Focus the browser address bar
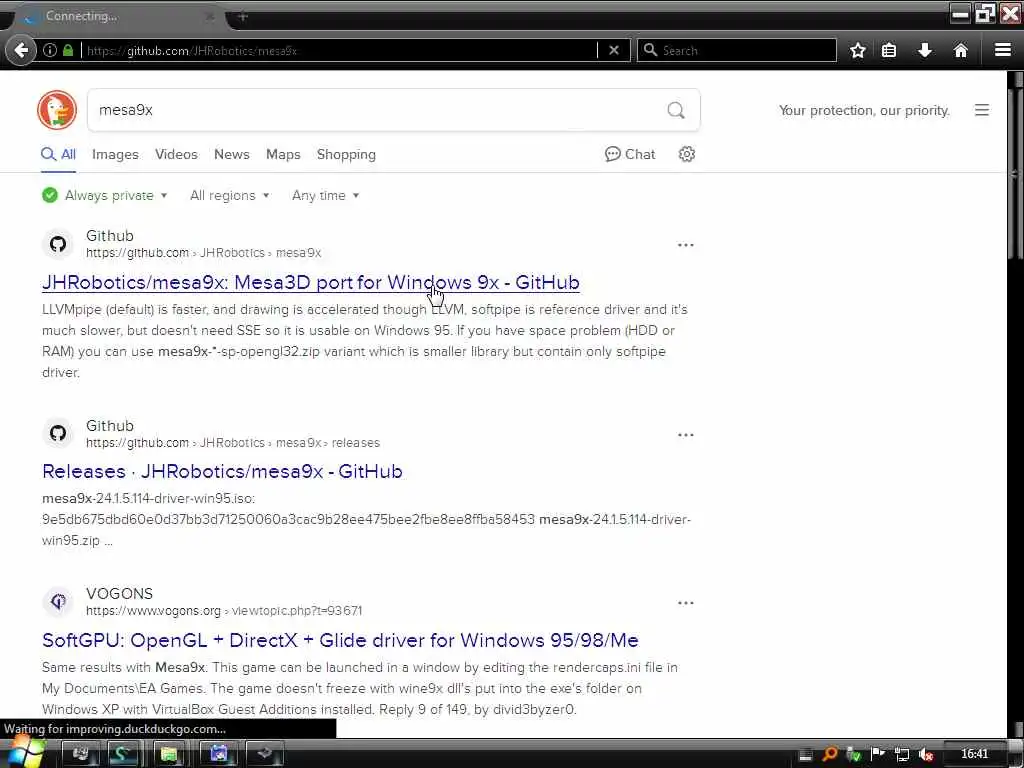 point(340,50)
